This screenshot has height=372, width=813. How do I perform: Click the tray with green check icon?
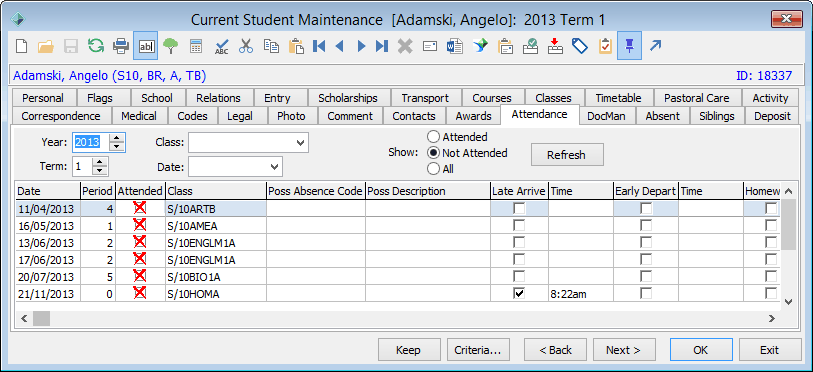tap(530, 47)
